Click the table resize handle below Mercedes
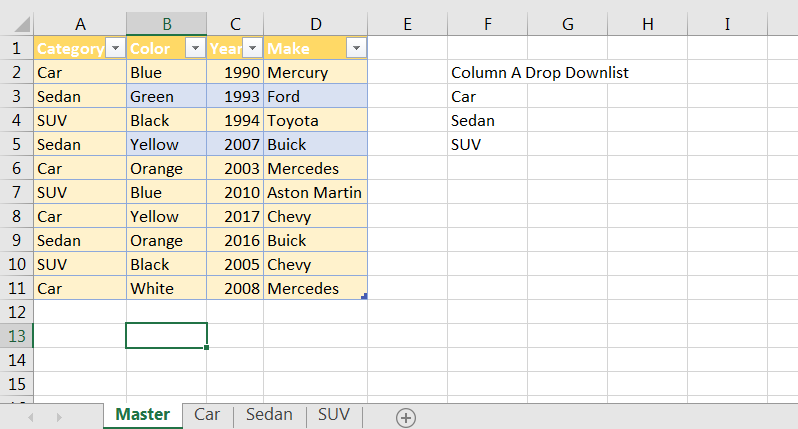The image size is (798, 429). (363, 296)
